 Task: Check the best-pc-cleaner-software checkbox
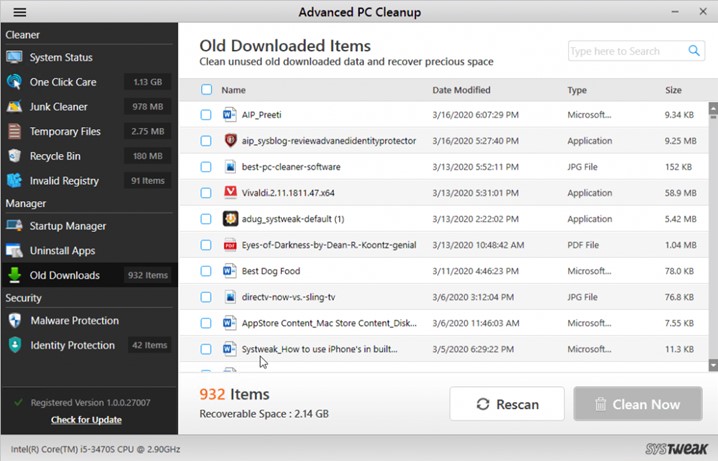coord(206,167)
